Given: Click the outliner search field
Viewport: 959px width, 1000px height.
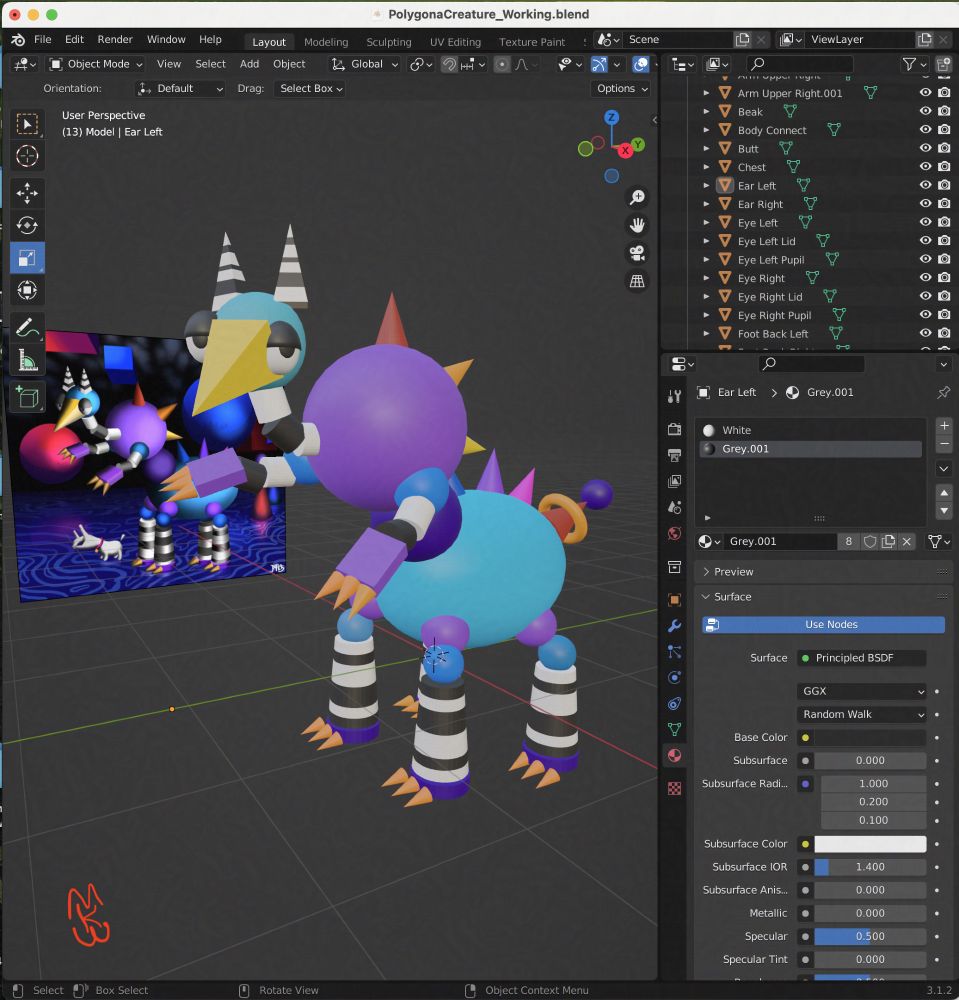Looking at the screenshot, I should pos(800,64).
